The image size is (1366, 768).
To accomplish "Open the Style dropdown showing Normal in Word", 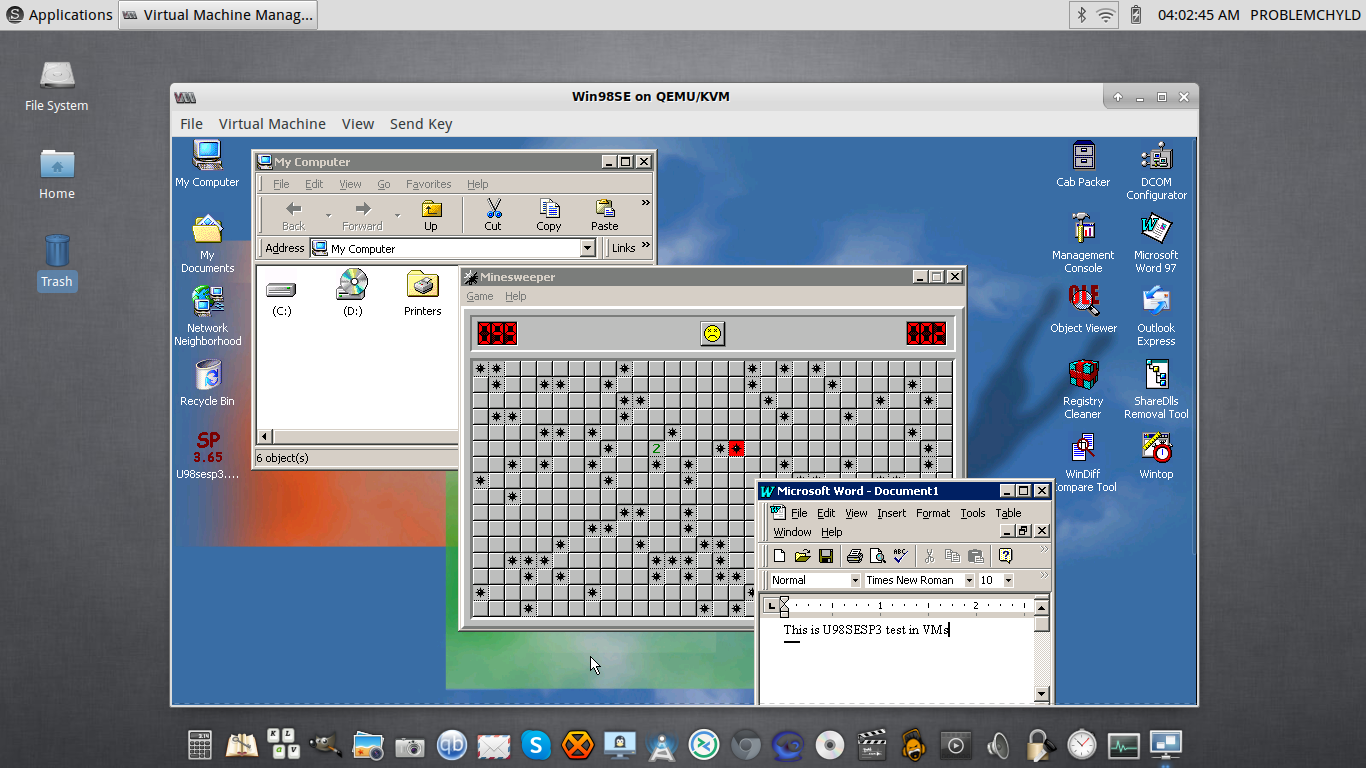I will click(855, 580).
